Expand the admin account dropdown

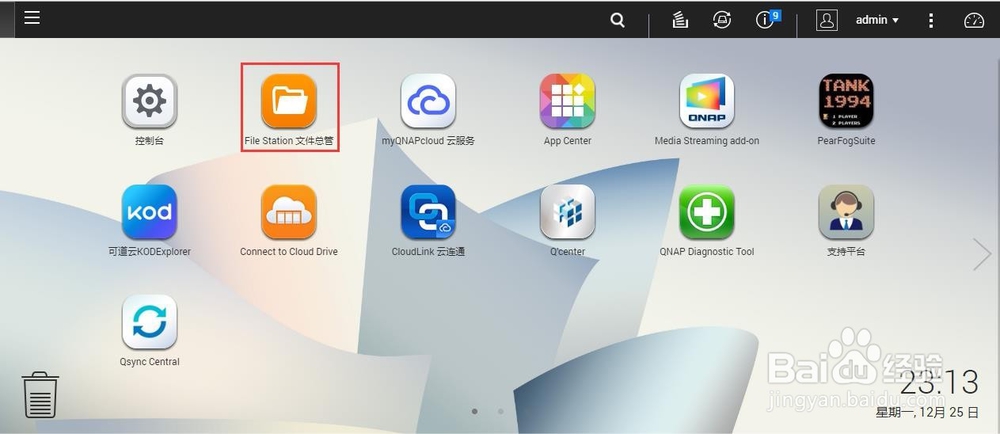coord(877,20)
